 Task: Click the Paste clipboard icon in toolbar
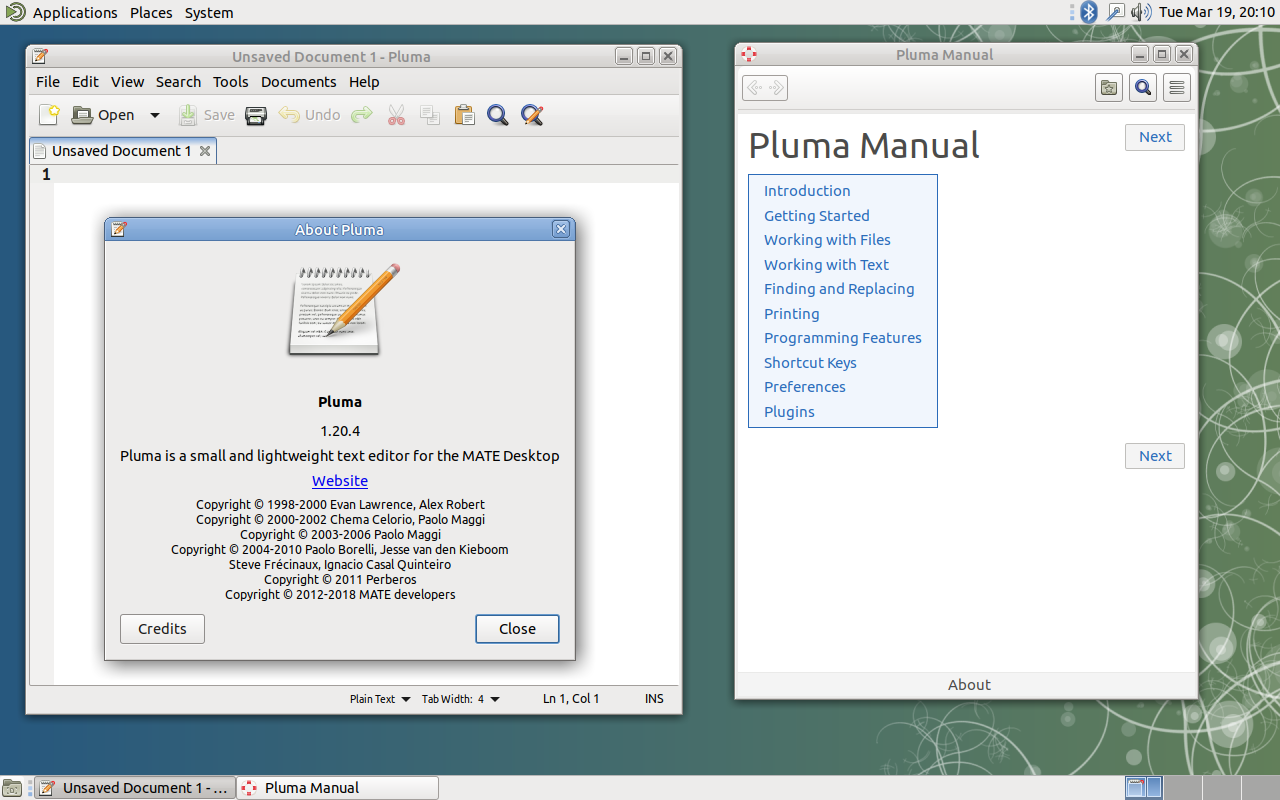point(464,115)
